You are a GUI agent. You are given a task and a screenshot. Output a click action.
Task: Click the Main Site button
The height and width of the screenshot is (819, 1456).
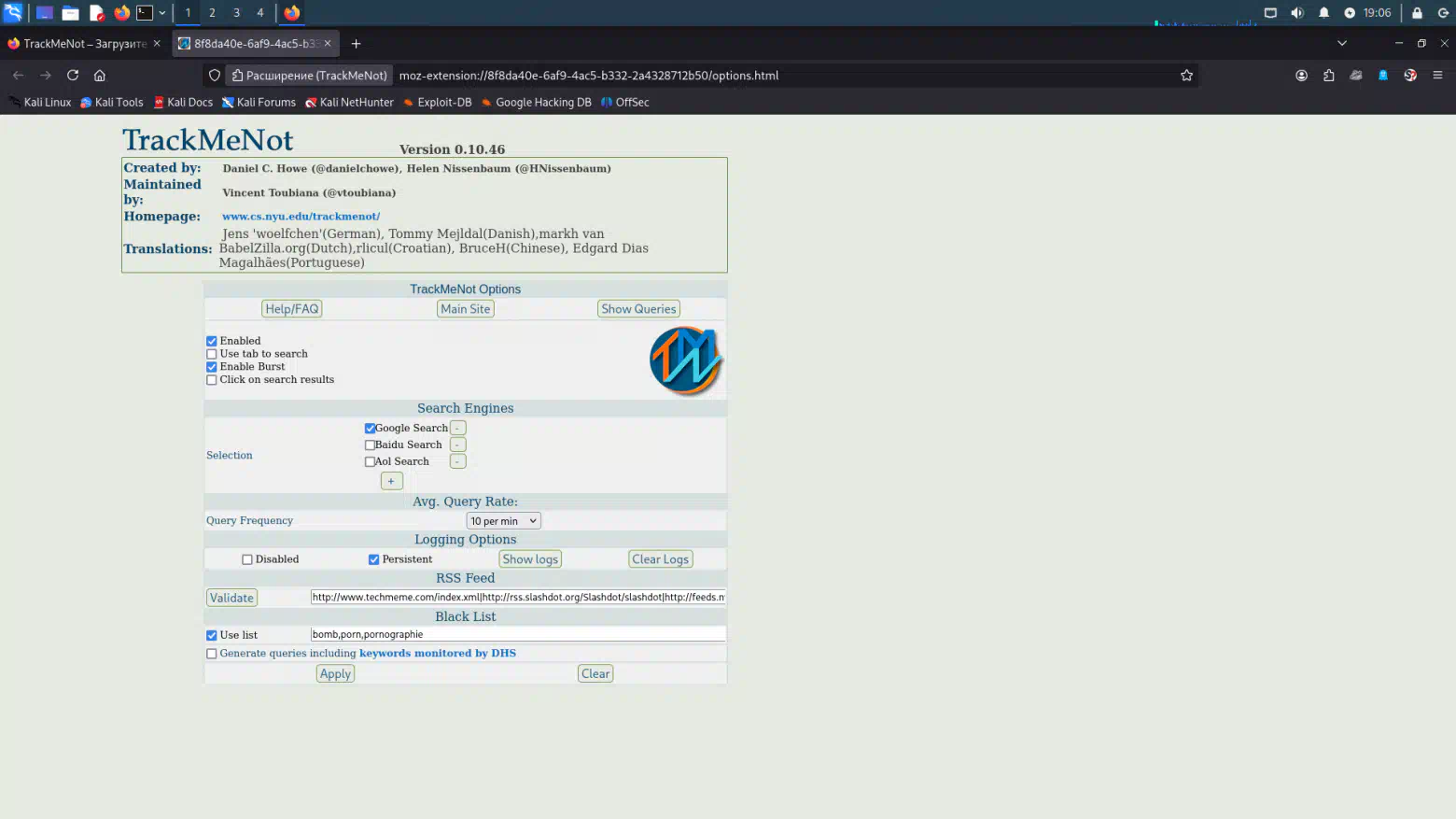[x=466, y=309]
